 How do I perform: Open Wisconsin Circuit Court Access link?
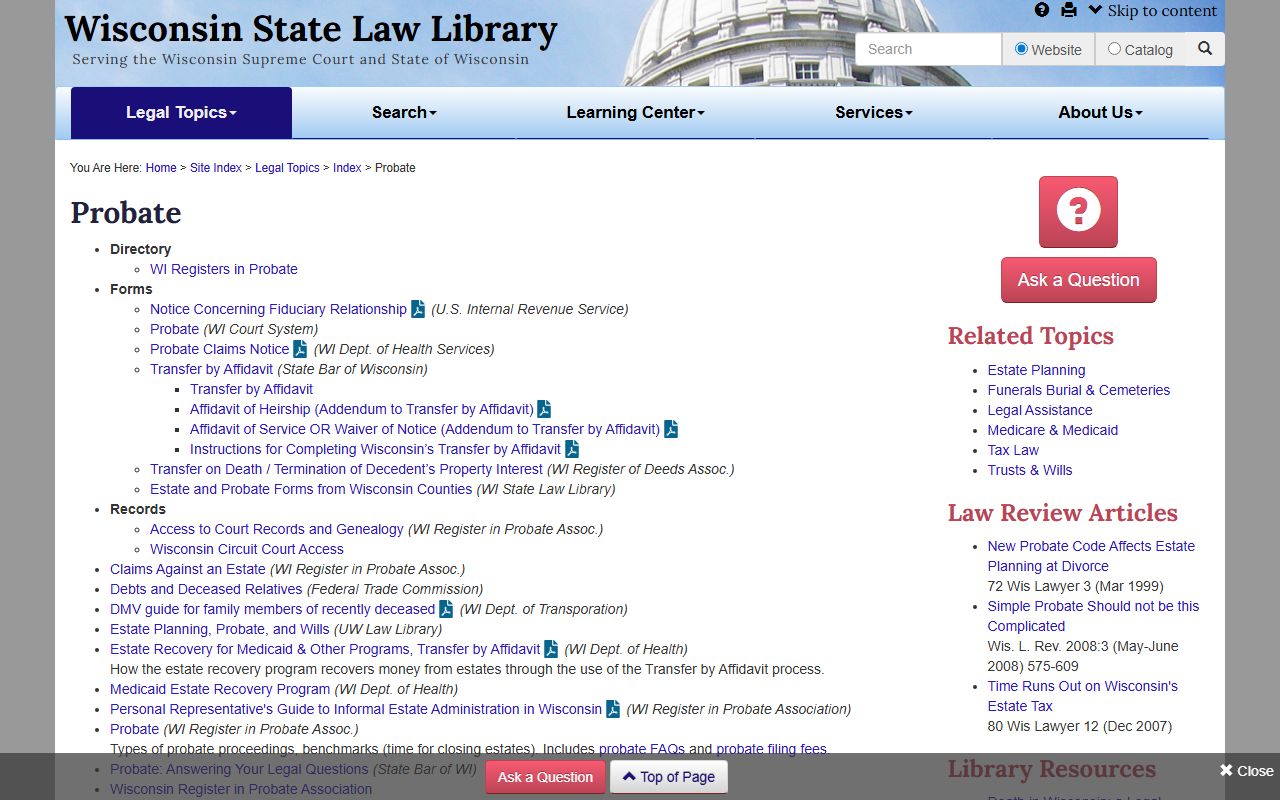247,549
